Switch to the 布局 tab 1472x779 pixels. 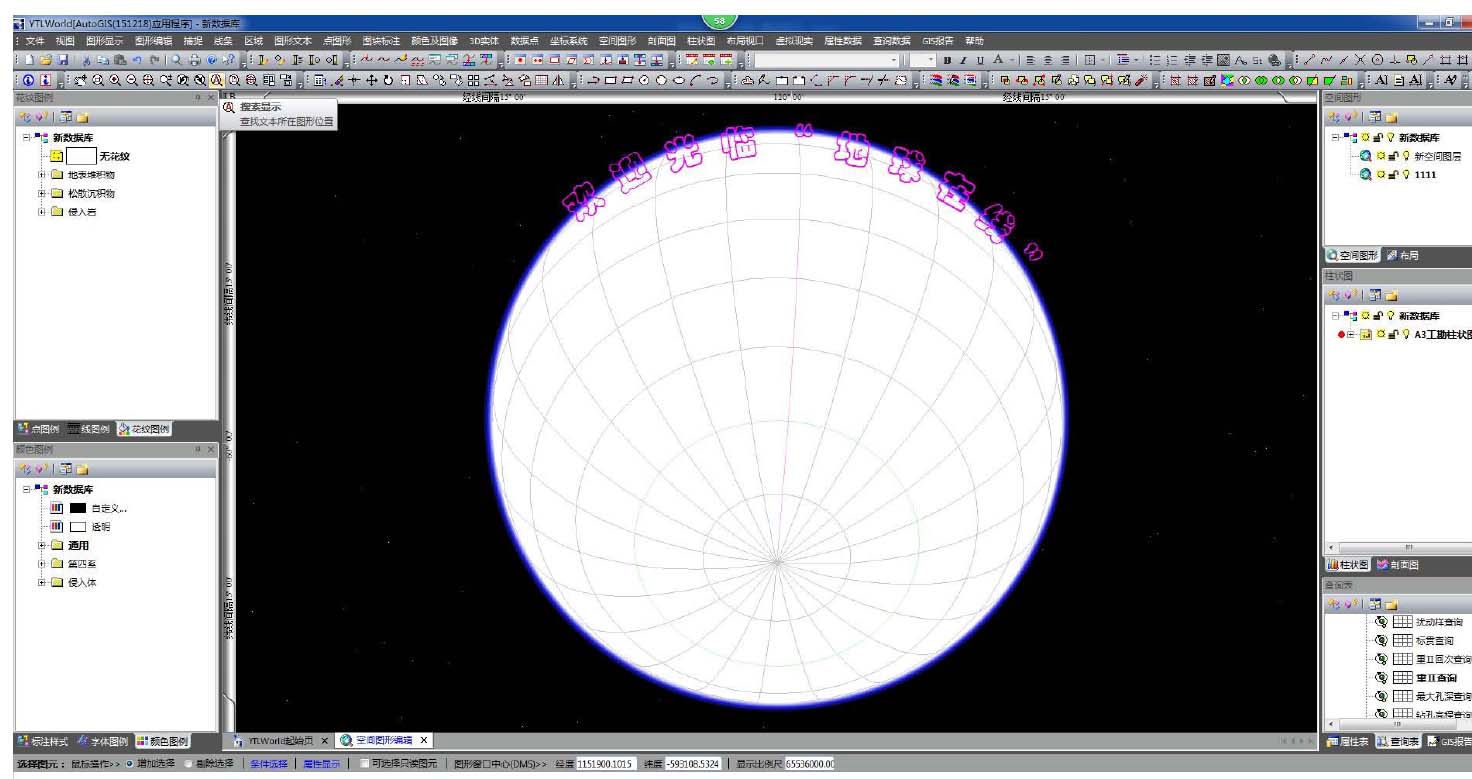tap(1402, 255)
